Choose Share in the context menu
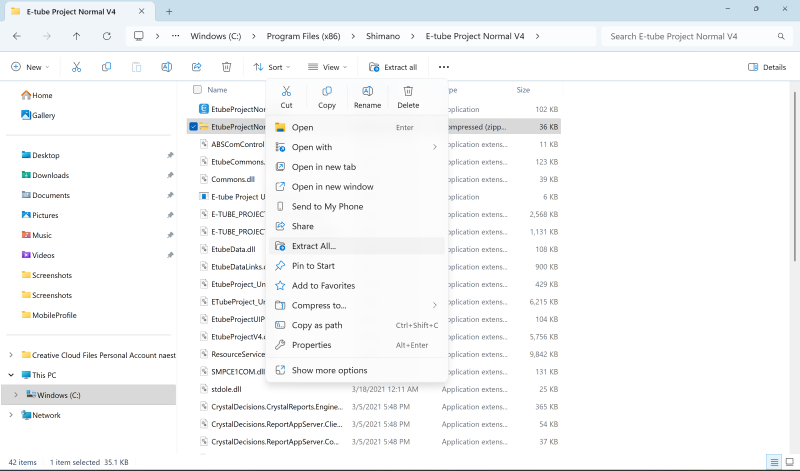Viewport: 800px width, 471px height. pyautogui.click(x=356, y=226)
